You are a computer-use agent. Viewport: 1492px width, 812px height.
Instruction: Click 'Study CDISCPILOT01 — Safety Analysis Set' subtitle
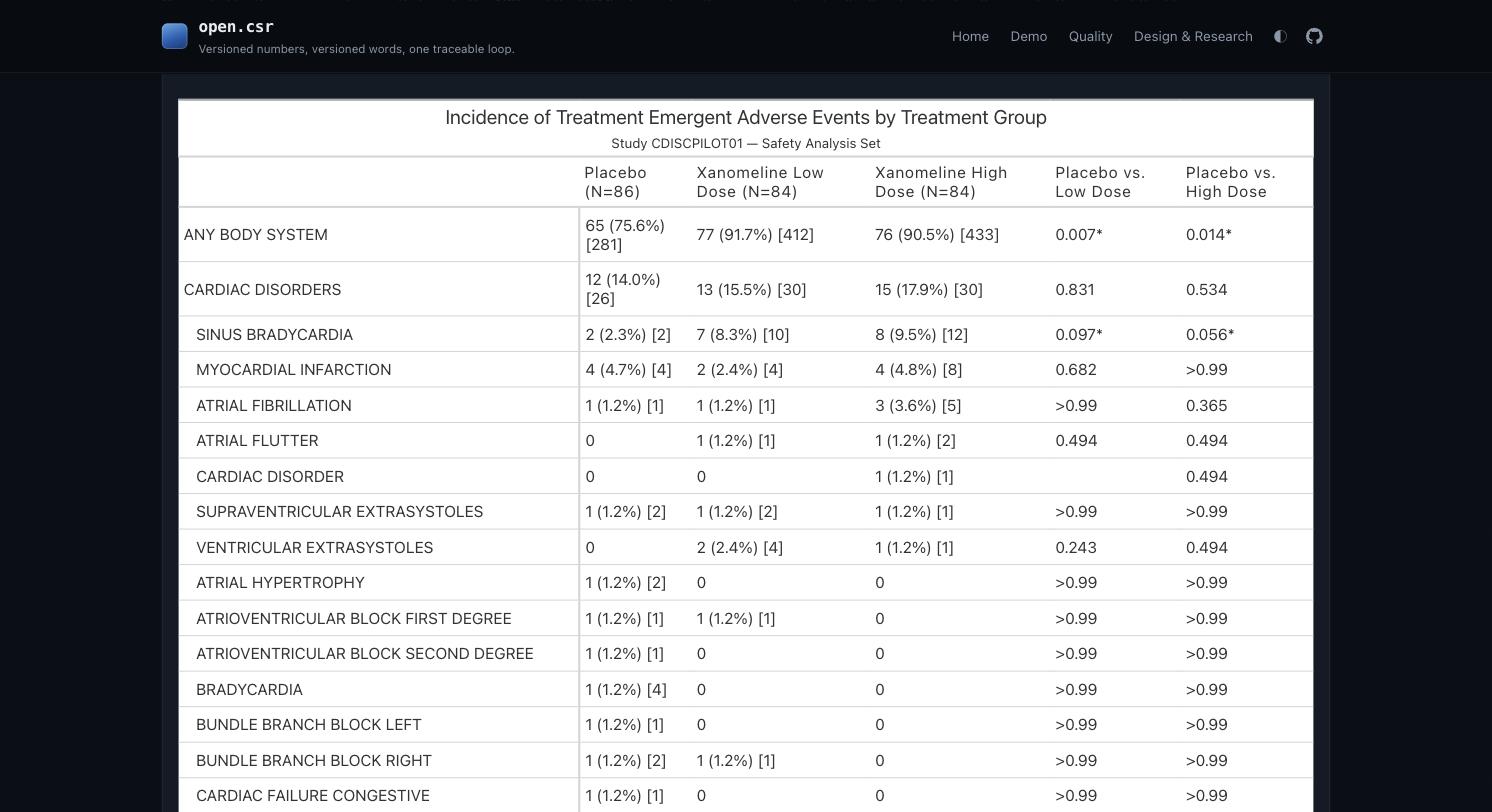[x=746, y=143]
